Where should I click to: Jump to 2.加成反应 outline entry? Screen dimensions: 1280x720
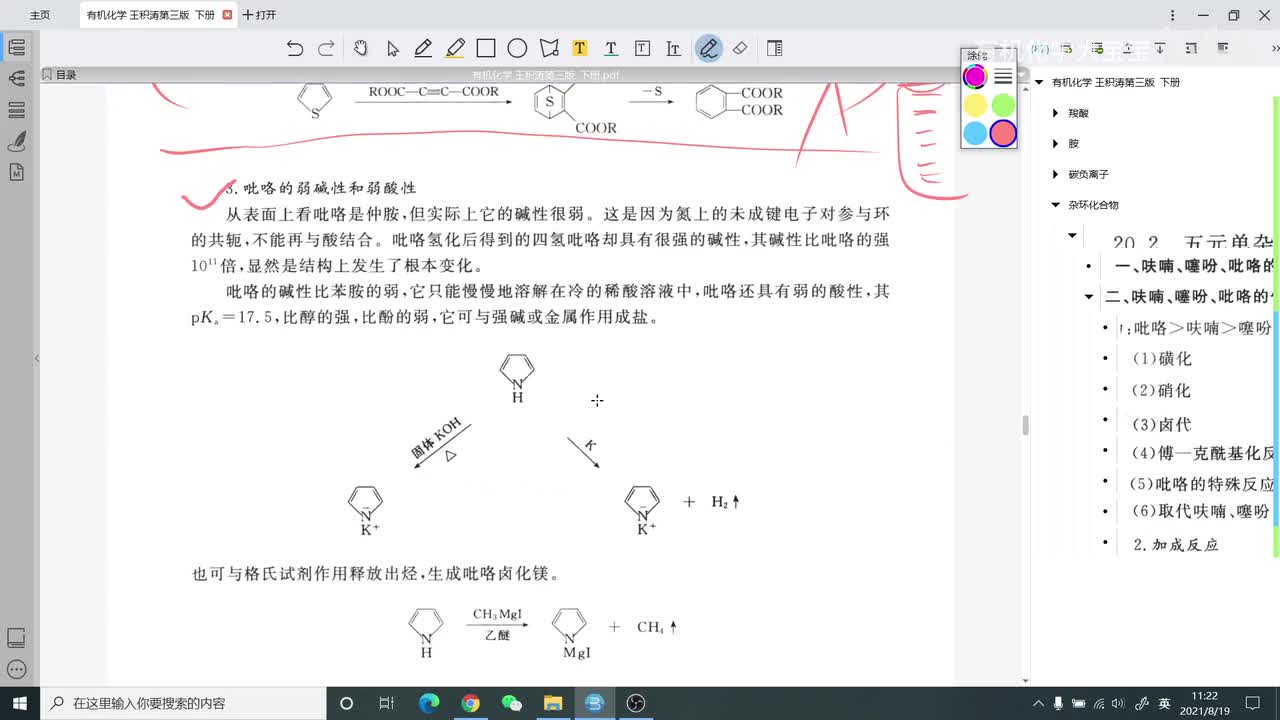pos(1175,545)
